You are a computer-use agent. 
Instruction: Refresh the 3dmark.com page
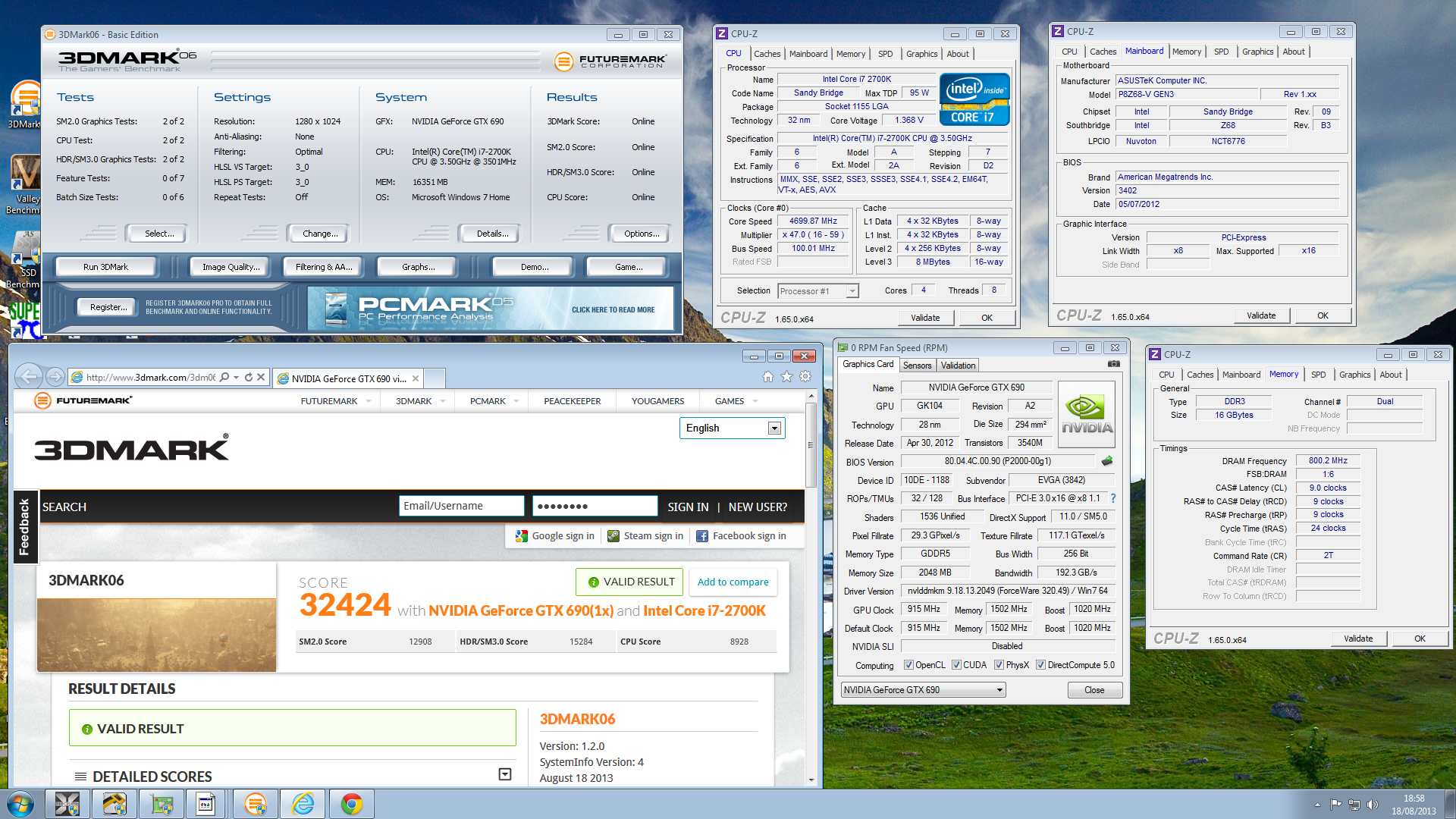248,377
